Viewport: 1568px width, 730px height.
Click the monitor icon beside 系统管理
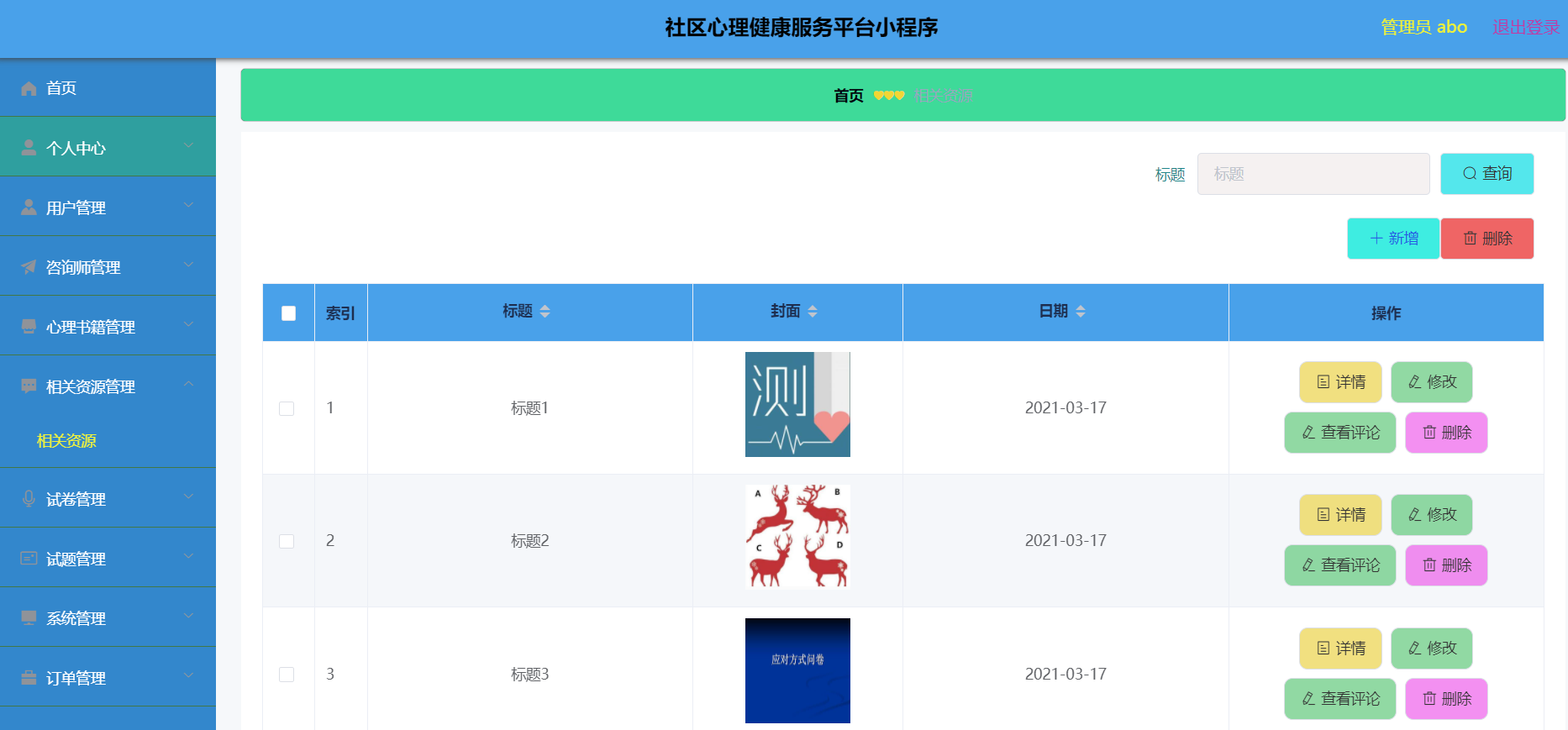pos(29,617)
